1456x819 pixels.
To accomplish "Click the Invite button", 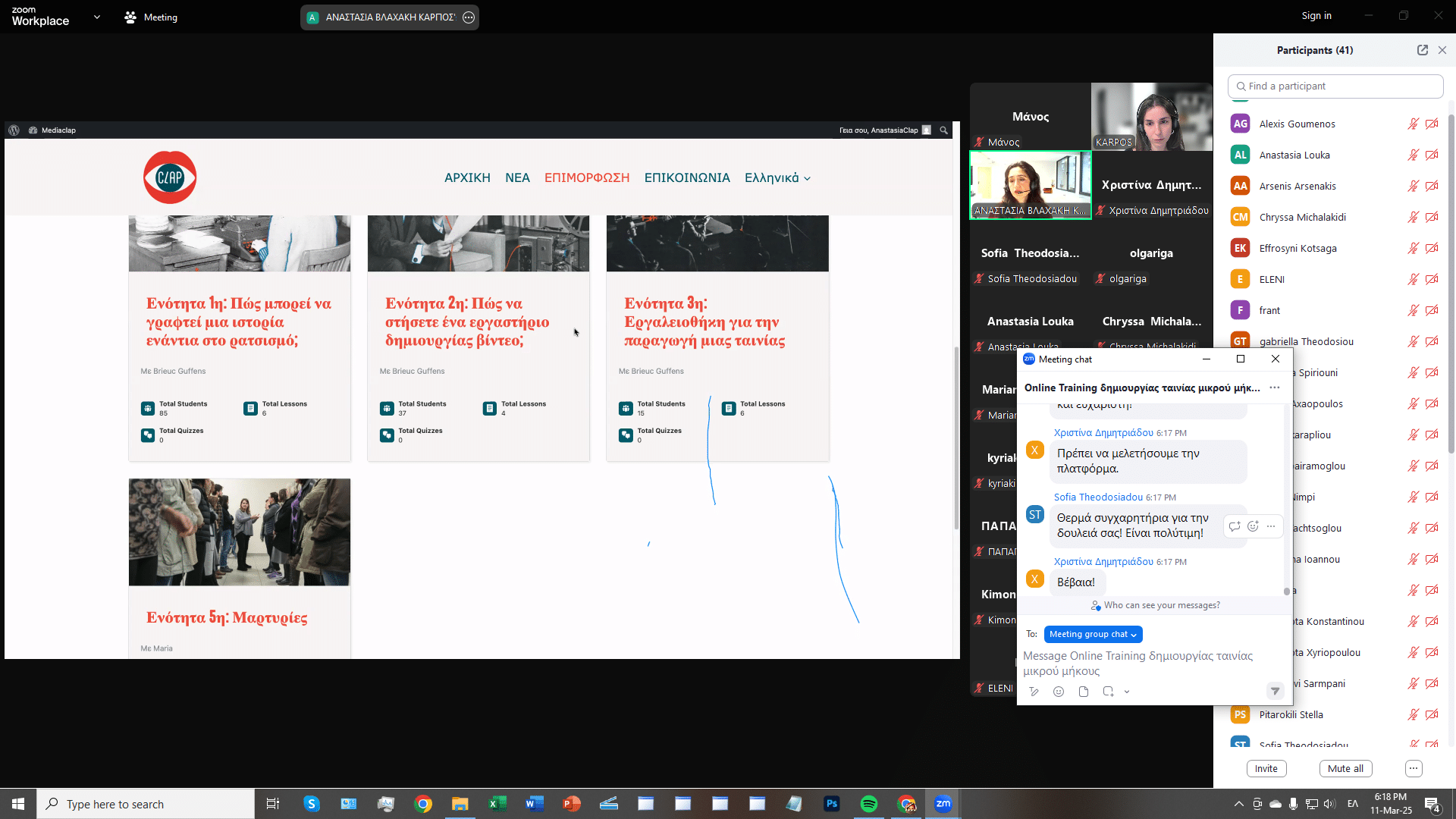I will (x=1266, y=768).
